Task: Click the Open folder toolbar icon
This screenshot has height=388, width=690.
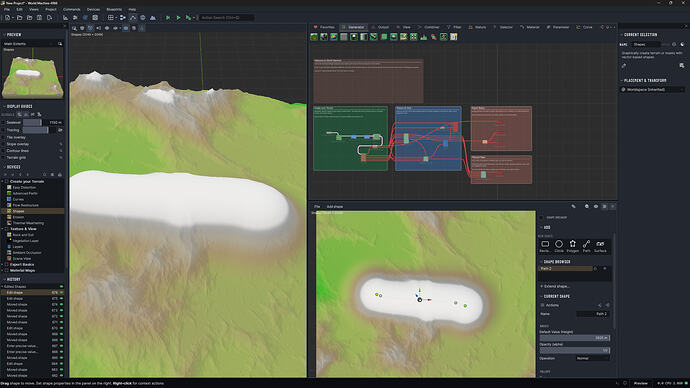Action: point(19,18)
